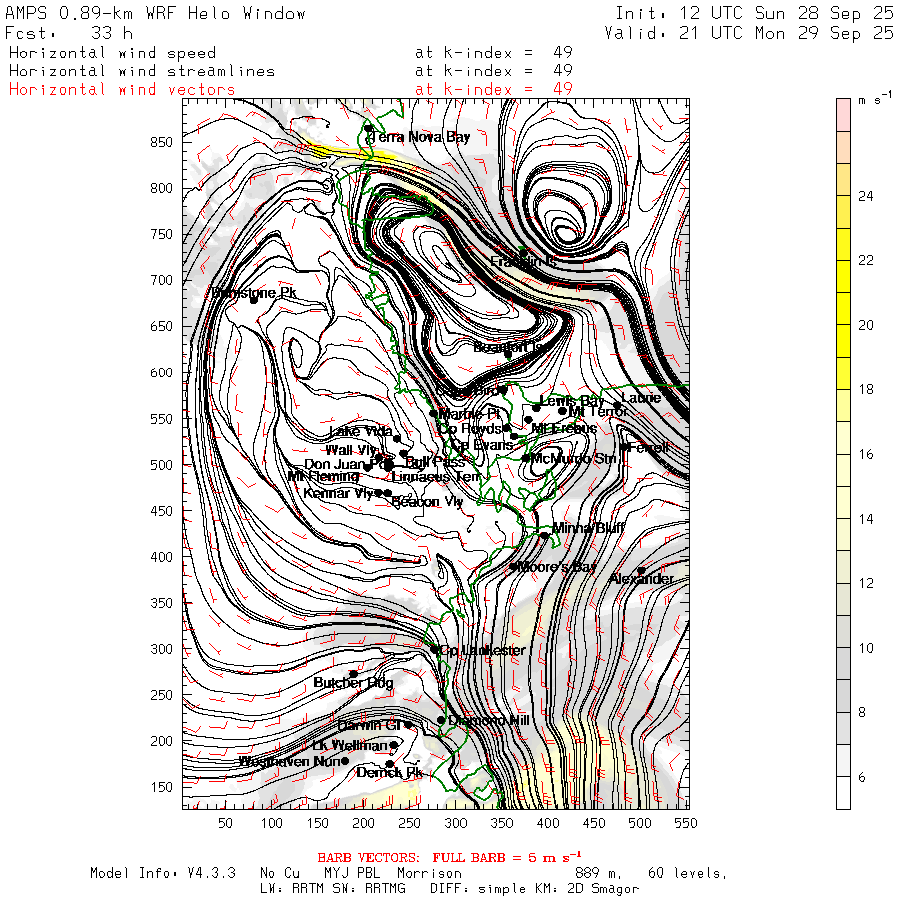The width and height of the screenshot is (900, 900).
Task: Select the Minna Bluff station dot
Action: (545, 535)
